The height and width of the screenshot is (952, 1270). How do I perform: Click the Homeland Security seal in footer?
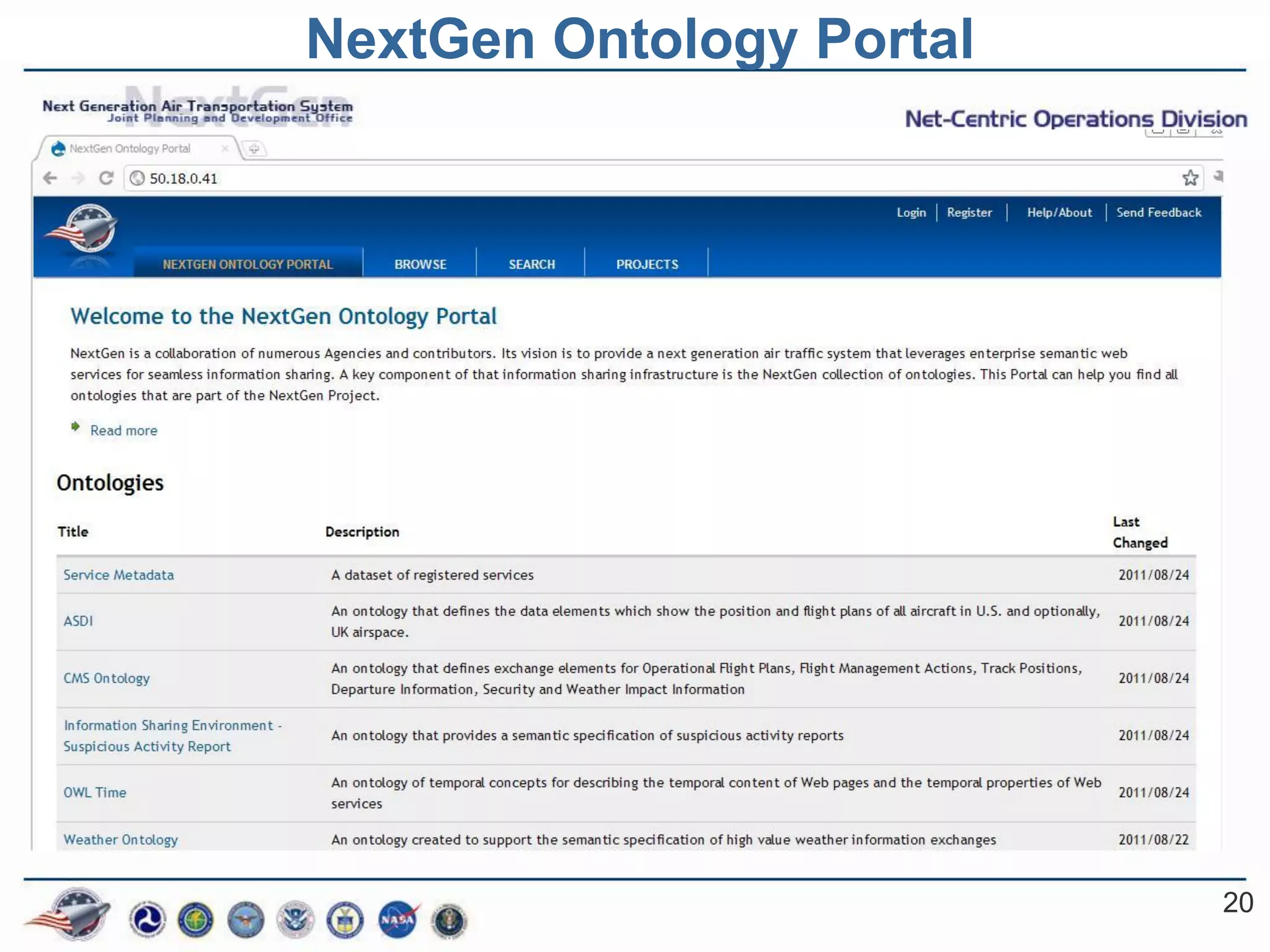tap(296, 920)
